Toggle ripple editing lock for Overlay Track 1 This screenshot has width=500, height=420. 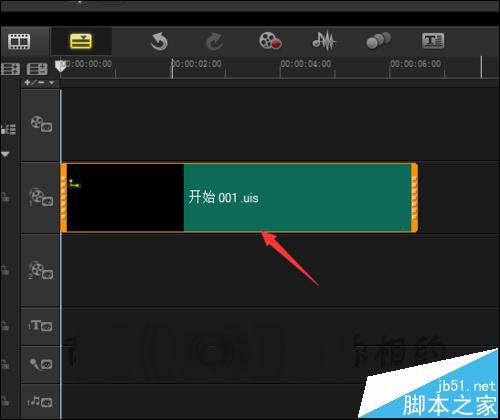click(5, 197)
